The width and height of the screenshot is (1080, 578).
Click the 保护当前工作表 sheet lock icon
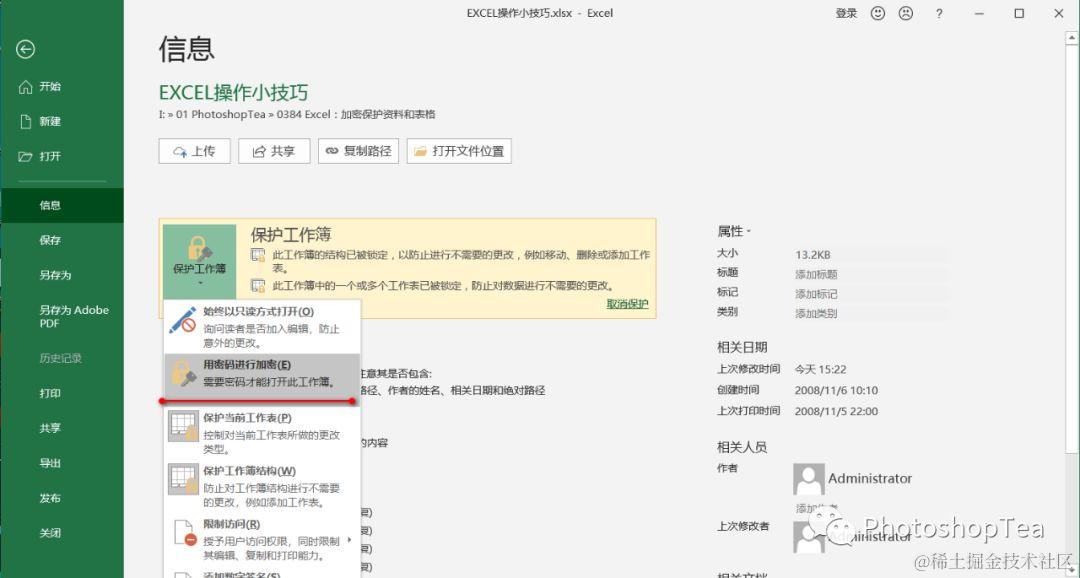pyautogui.click(x=183, y=426)
